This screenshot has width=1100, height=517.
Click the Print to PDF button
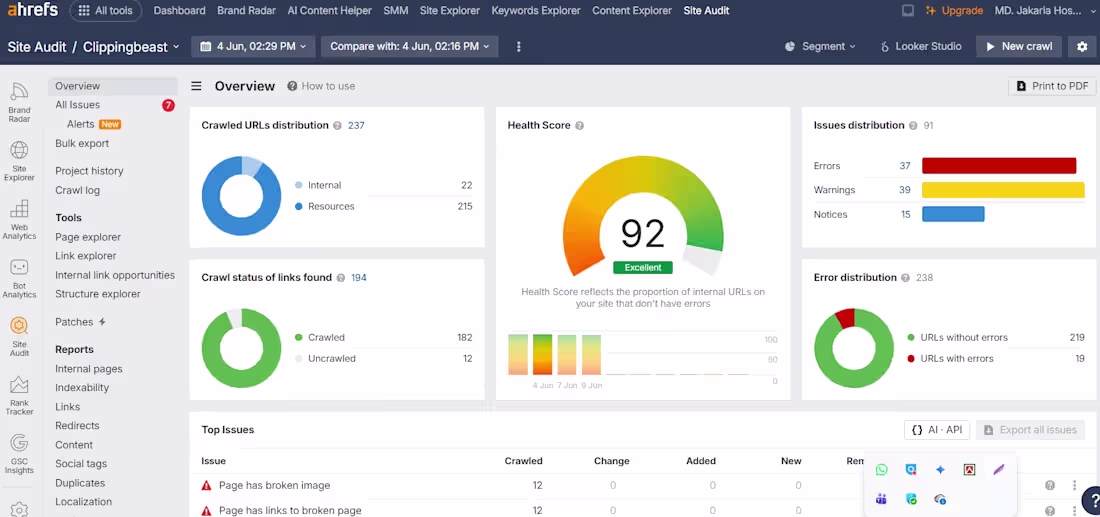tap(1052, 86)
